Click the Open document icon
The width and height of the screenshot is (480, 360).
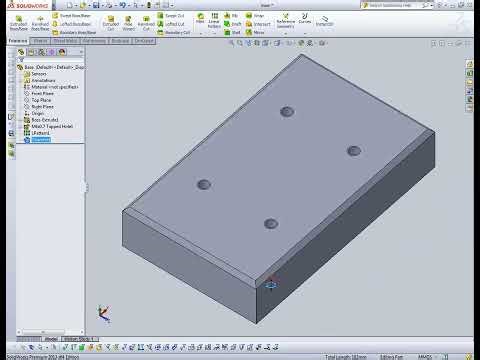[83, 5]
